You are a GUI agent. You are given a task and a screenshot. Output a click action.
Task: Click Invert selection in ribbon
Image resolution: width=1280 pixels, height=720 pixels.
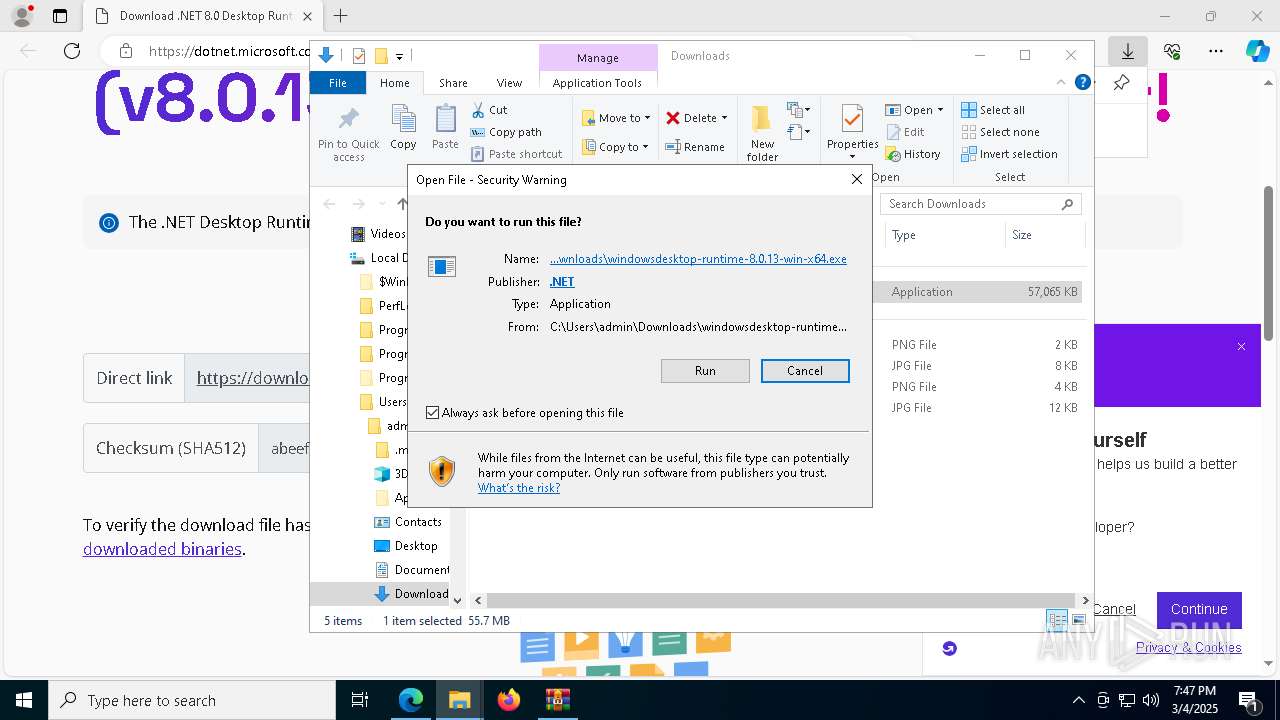click(x=1009, y=154)
